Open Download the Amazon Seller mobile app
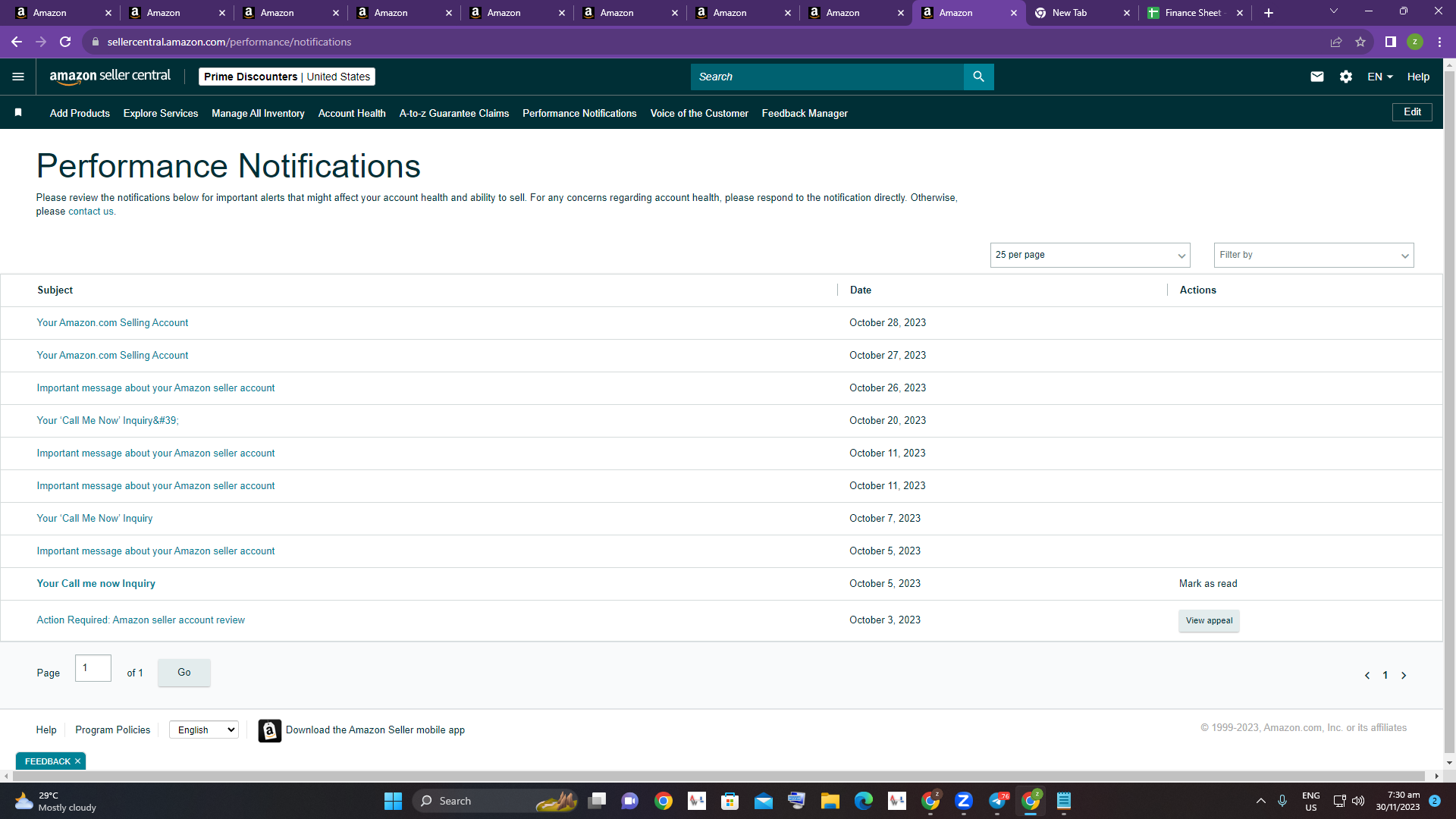This screenshot has width=1456, height=819. [x=375, y=730]
